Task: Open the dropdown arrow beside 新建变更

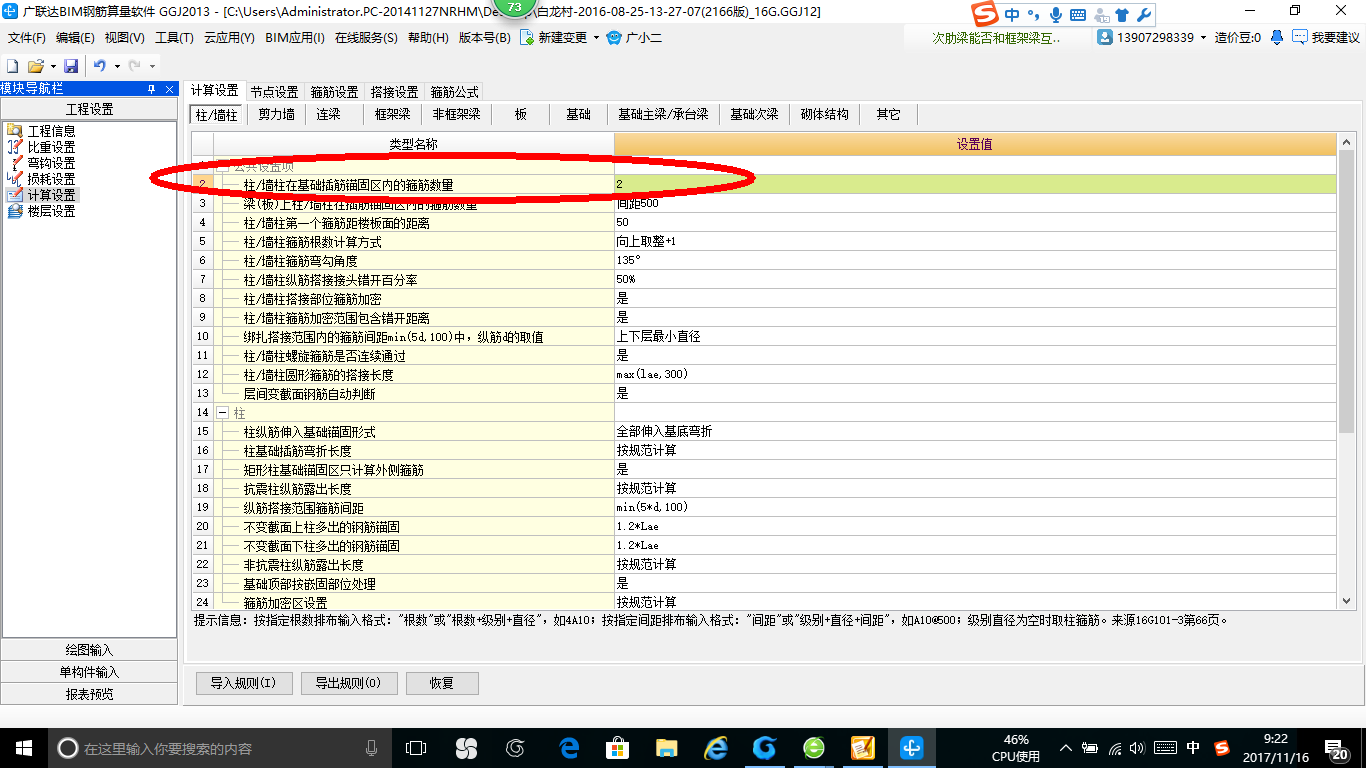Action: pyautogui.click(x=597, y=38)
